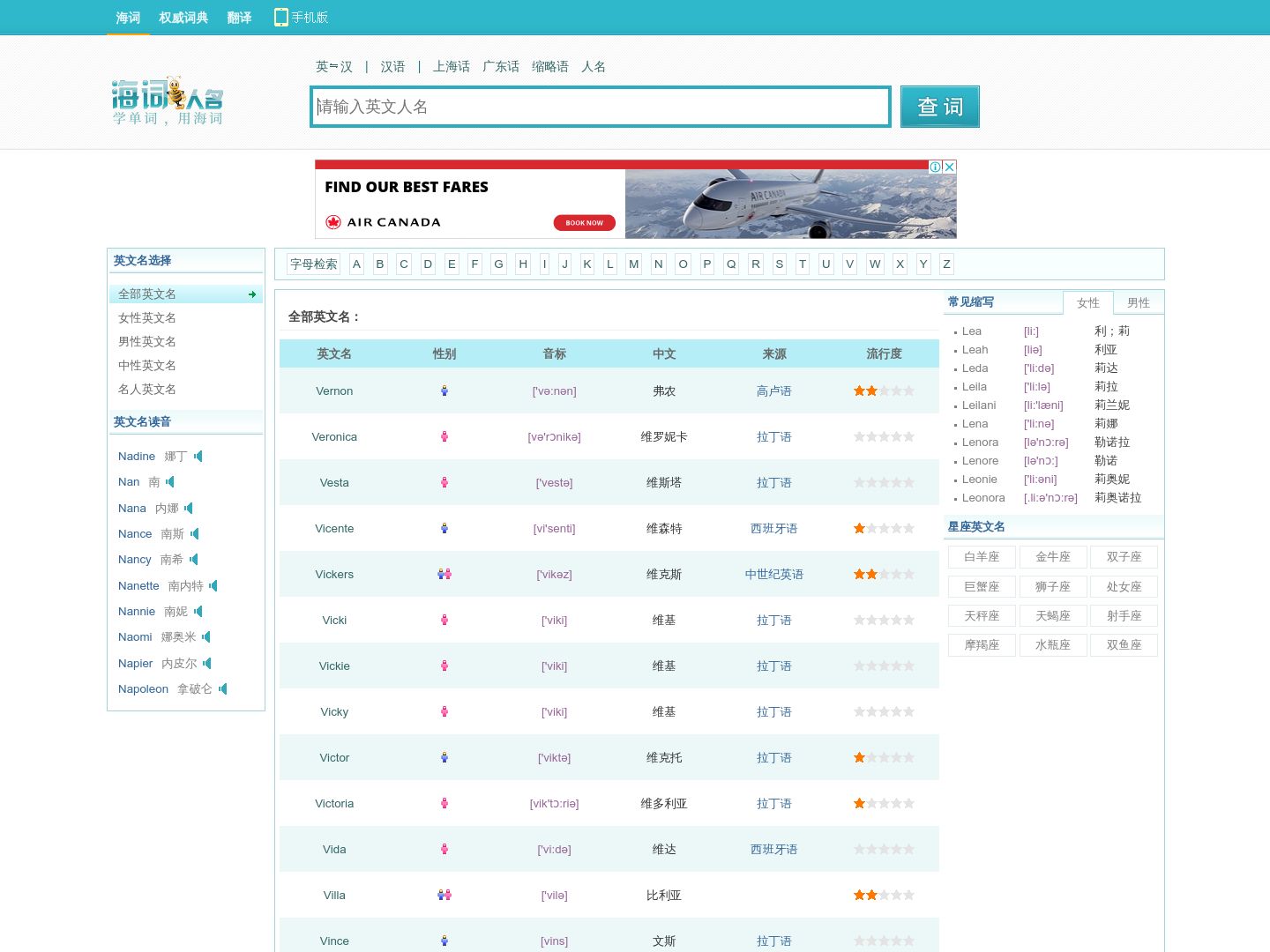This screenshot has width=1270, height=952.
Task: Select 男性英文名 in the sidebar
Action: pos(147,342)
